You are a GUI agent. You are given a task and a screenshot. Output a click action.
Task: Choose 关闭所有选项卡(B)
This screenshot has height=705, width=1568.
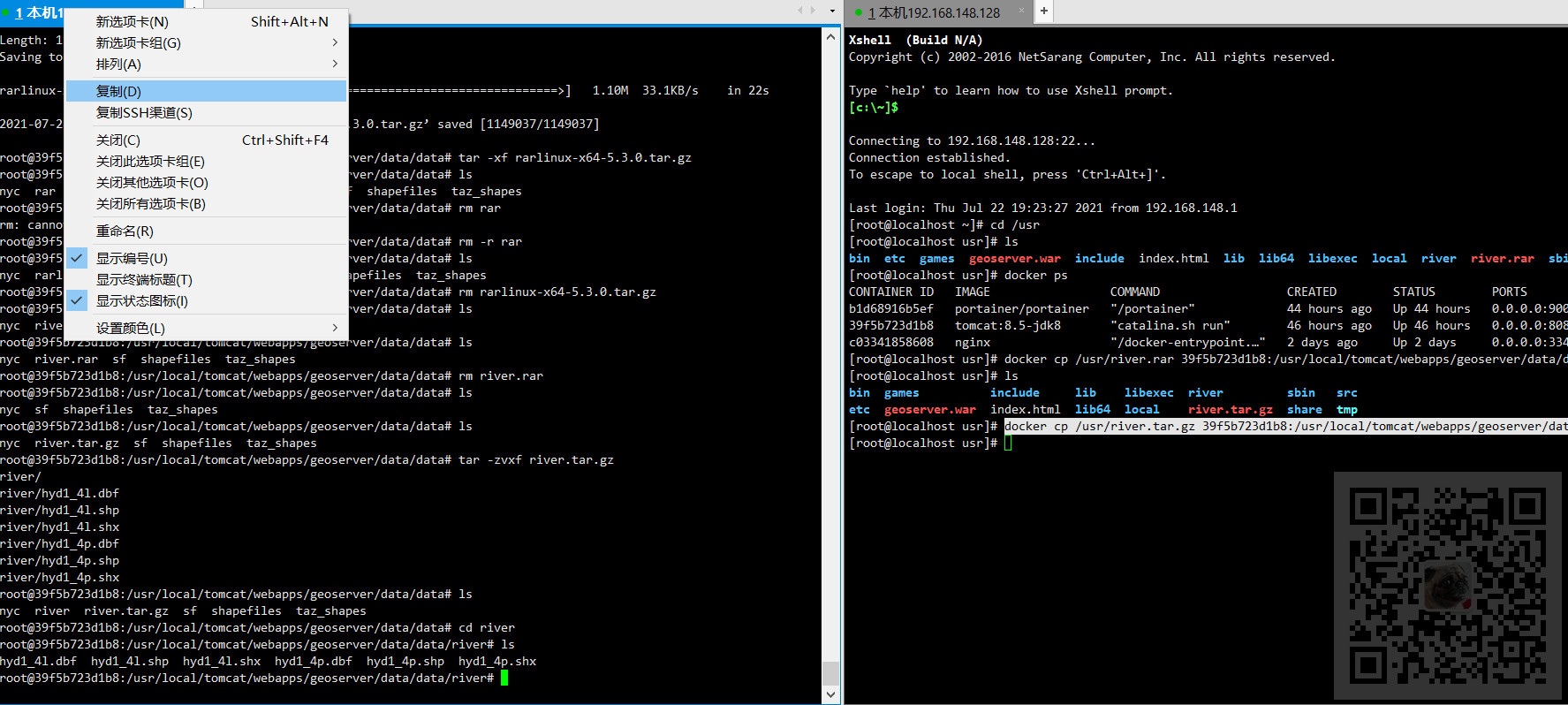point(207,203)
